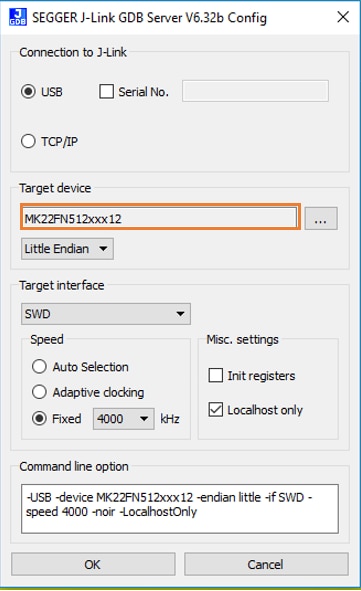361x591 pixels.
Task: Click the Serial No. text field
Action: tap(255, 91)
